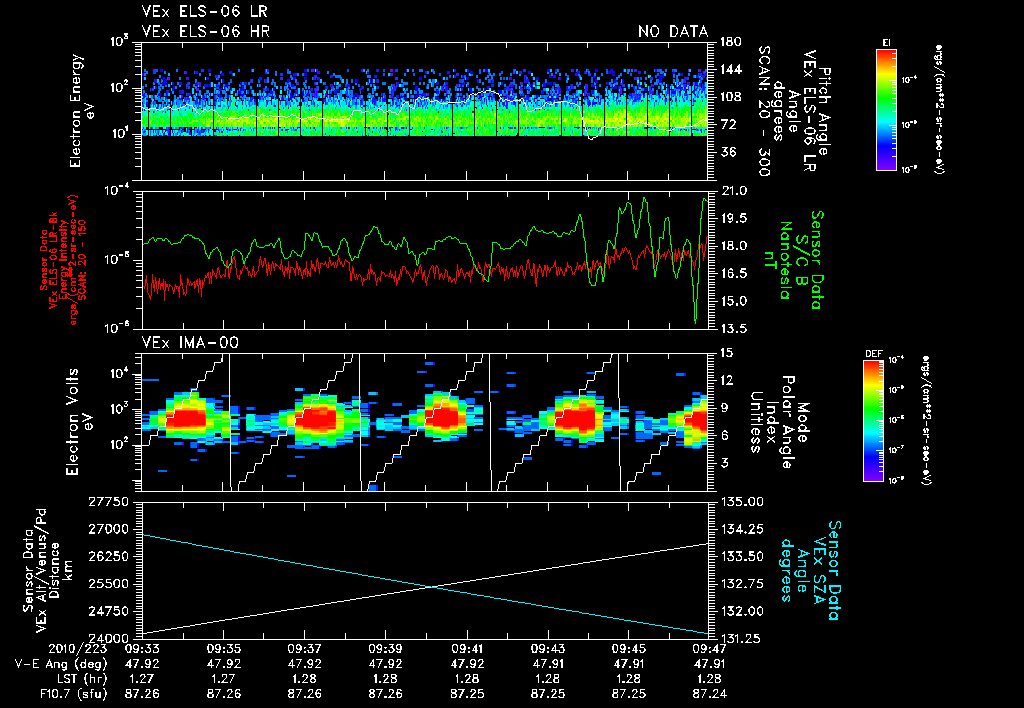Click the 132.00 degrees tick value
The width and height of the screenshot is (1024, 708).
coord(741,611)
